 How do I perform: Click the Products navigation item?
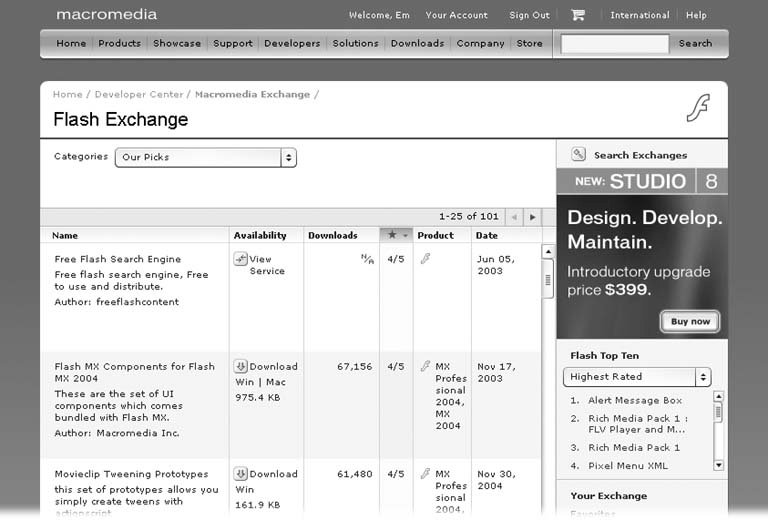119,44
